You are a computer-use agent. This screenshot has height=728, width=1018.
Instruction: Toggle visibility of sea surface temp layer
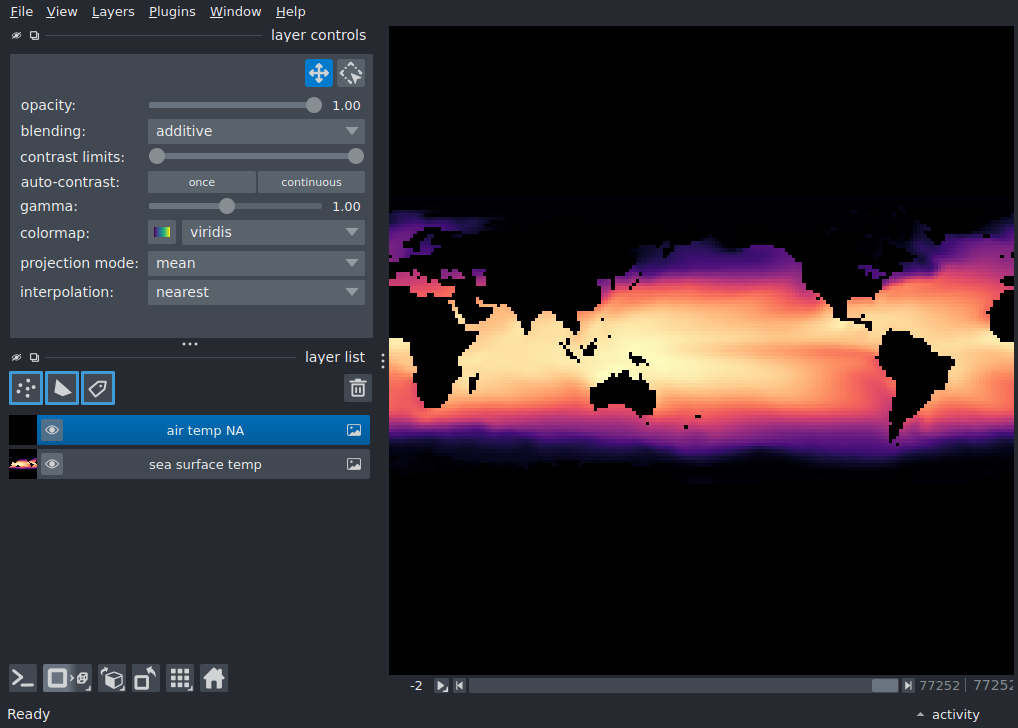pyautogui.click(x=52, y=464)
